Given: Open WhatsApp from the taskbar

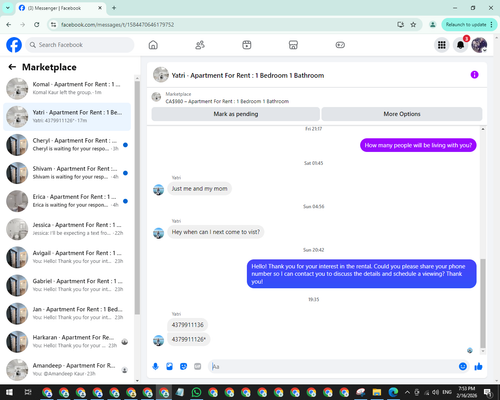Looking at the screenshot, I should coord(196,392).
